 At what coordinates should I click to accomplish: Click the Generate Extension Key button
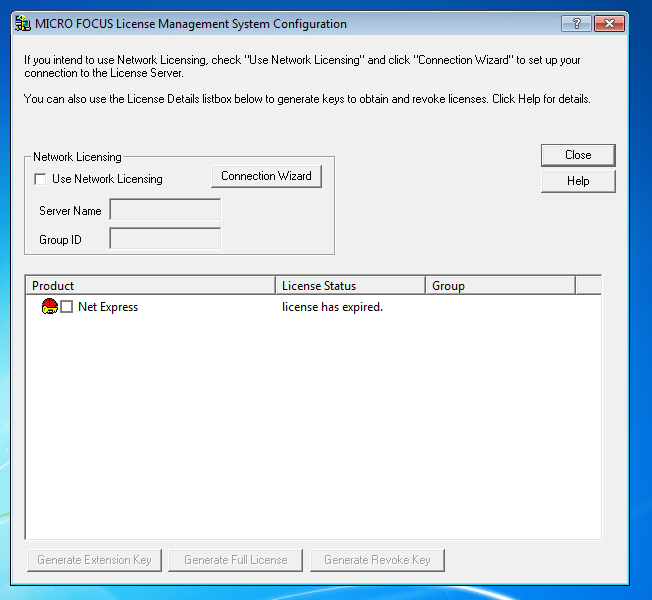point(94,560)
